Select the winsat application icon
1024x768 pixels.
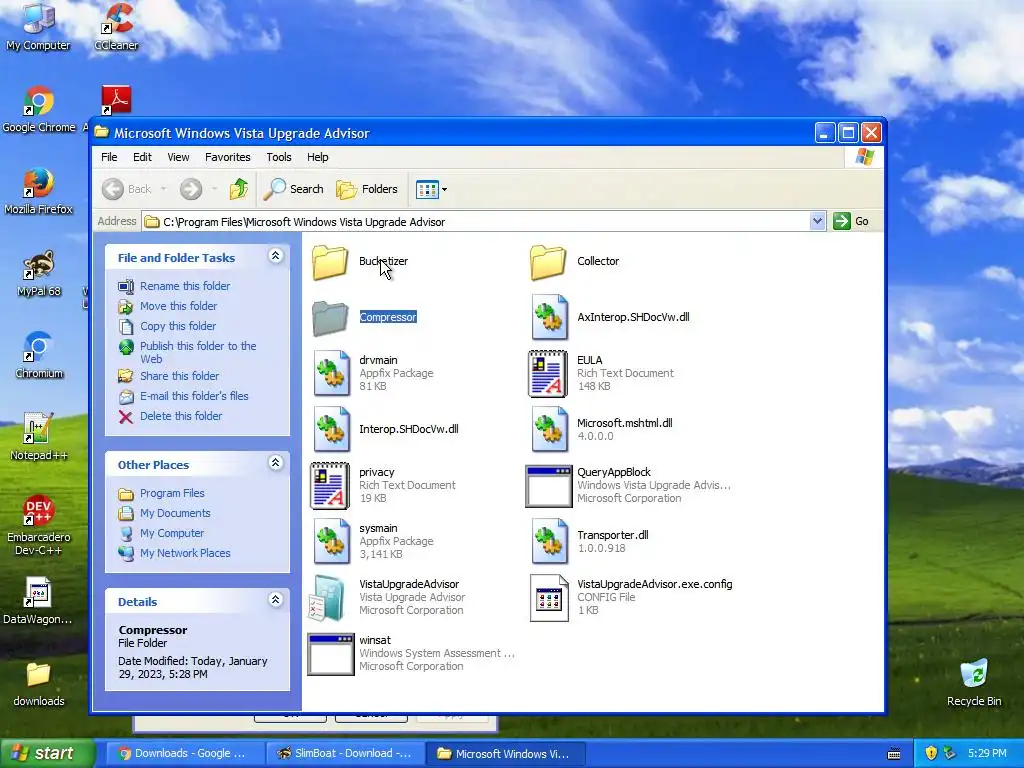[x=330, y=654]
